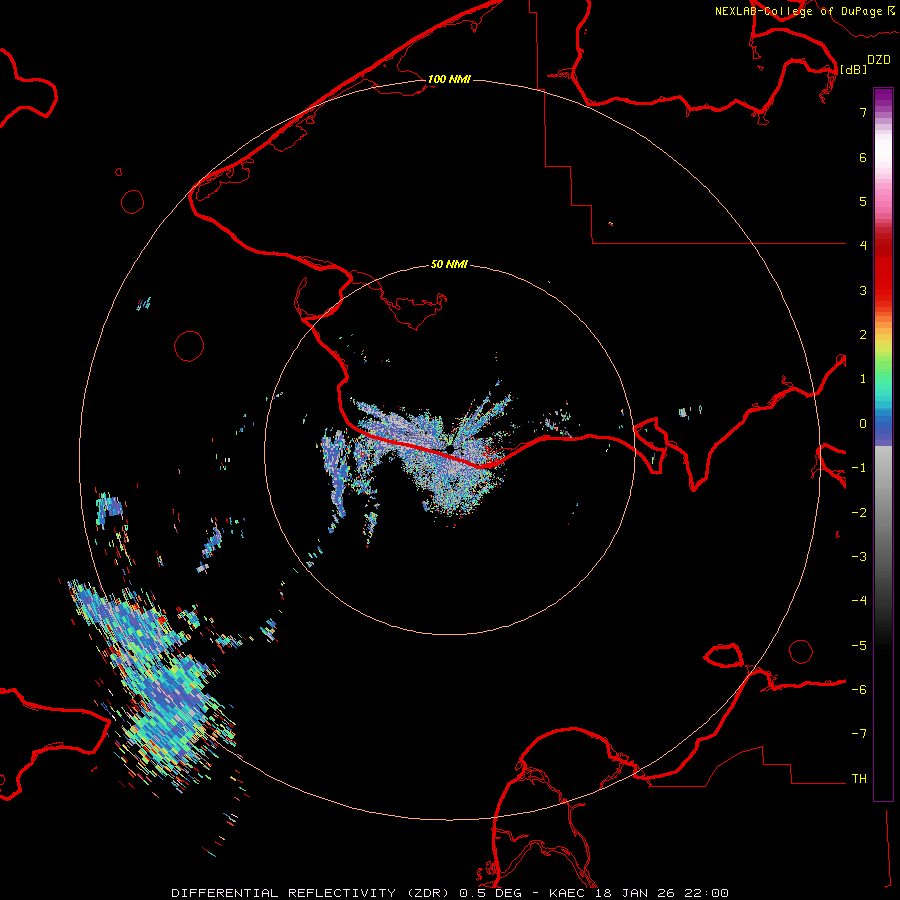Screen dimensions: 900x900
Task: Click the "7" value on the dB scale
Action: (863, 112)
